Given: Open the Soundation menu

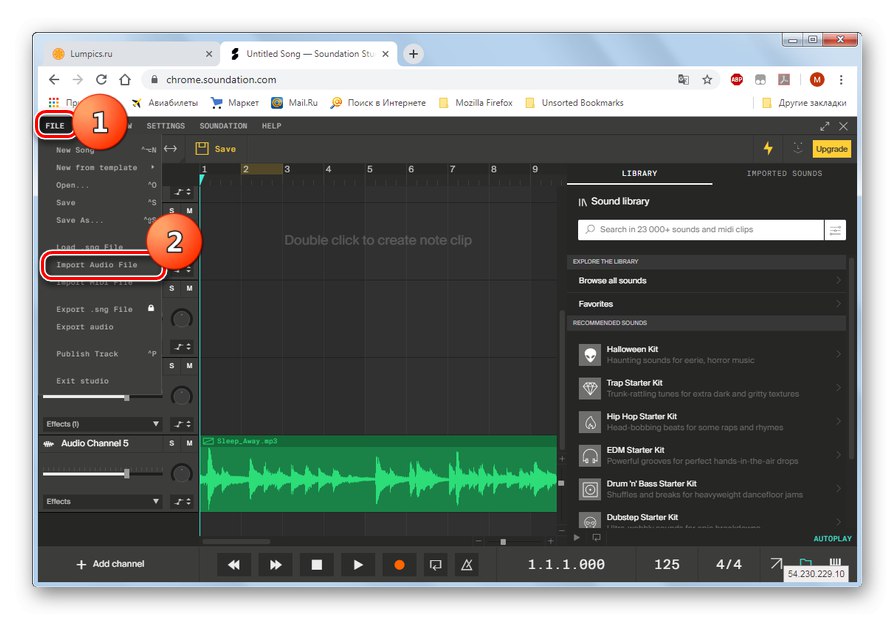Looking at the screenshot, I should click(x=223, y=126).
